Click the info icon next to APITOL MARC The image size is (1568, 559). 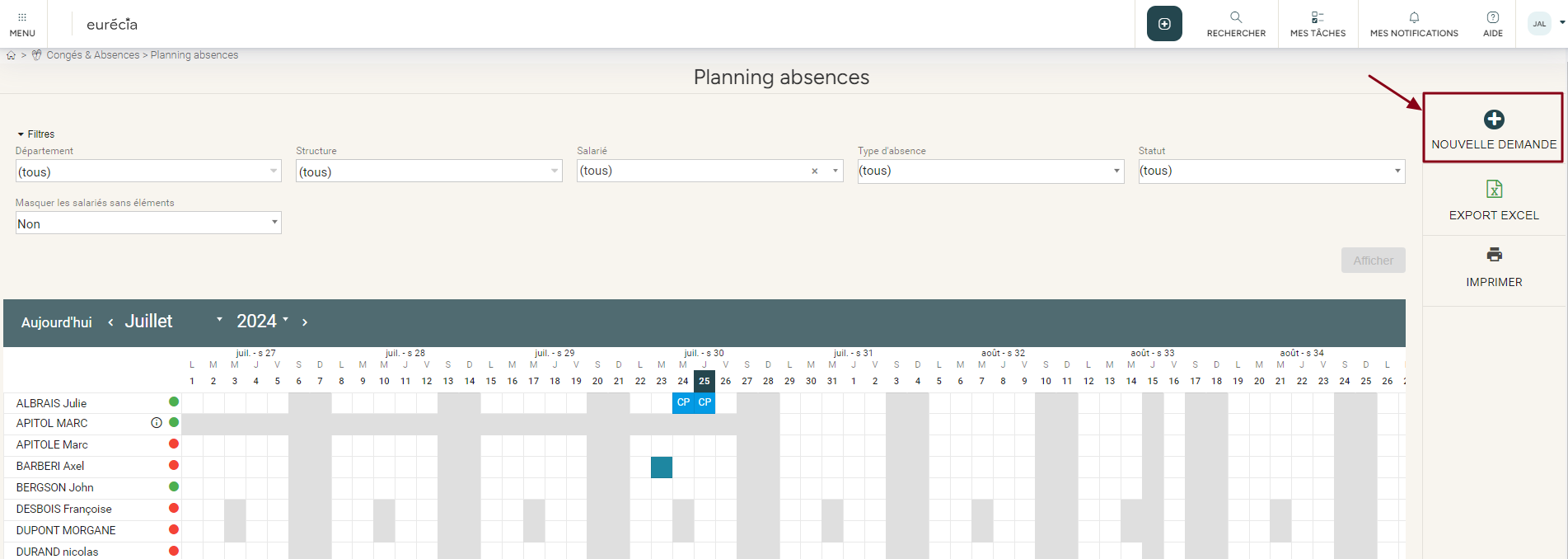[x=157, y=423]
